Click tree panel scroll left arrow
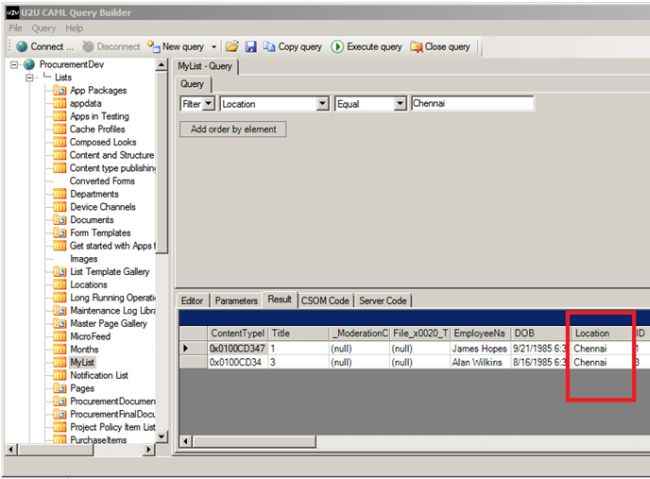The height and width of the screenshot is (479, 650). pyautogui.click(x=12, y=450)
